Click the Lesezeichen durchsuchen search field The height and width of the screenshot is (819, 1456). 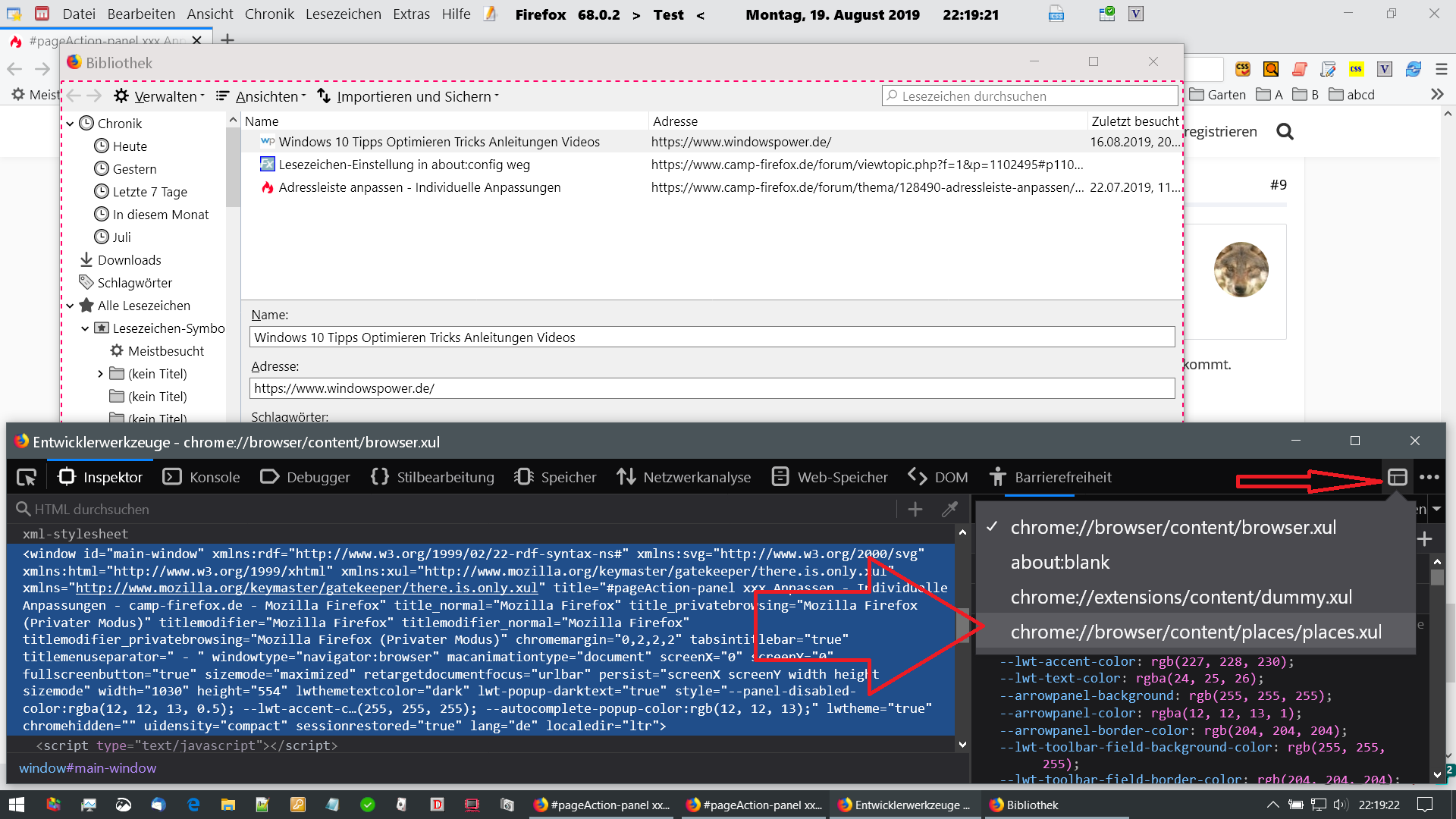(x=1030, y=96)
